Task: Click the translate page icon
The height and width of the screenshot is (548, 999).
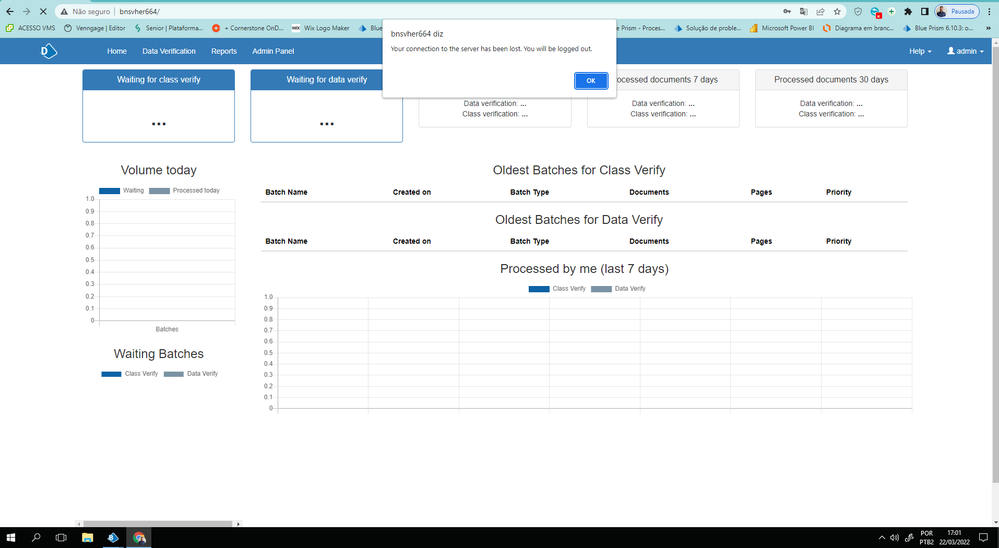Action: pos(804,11)
